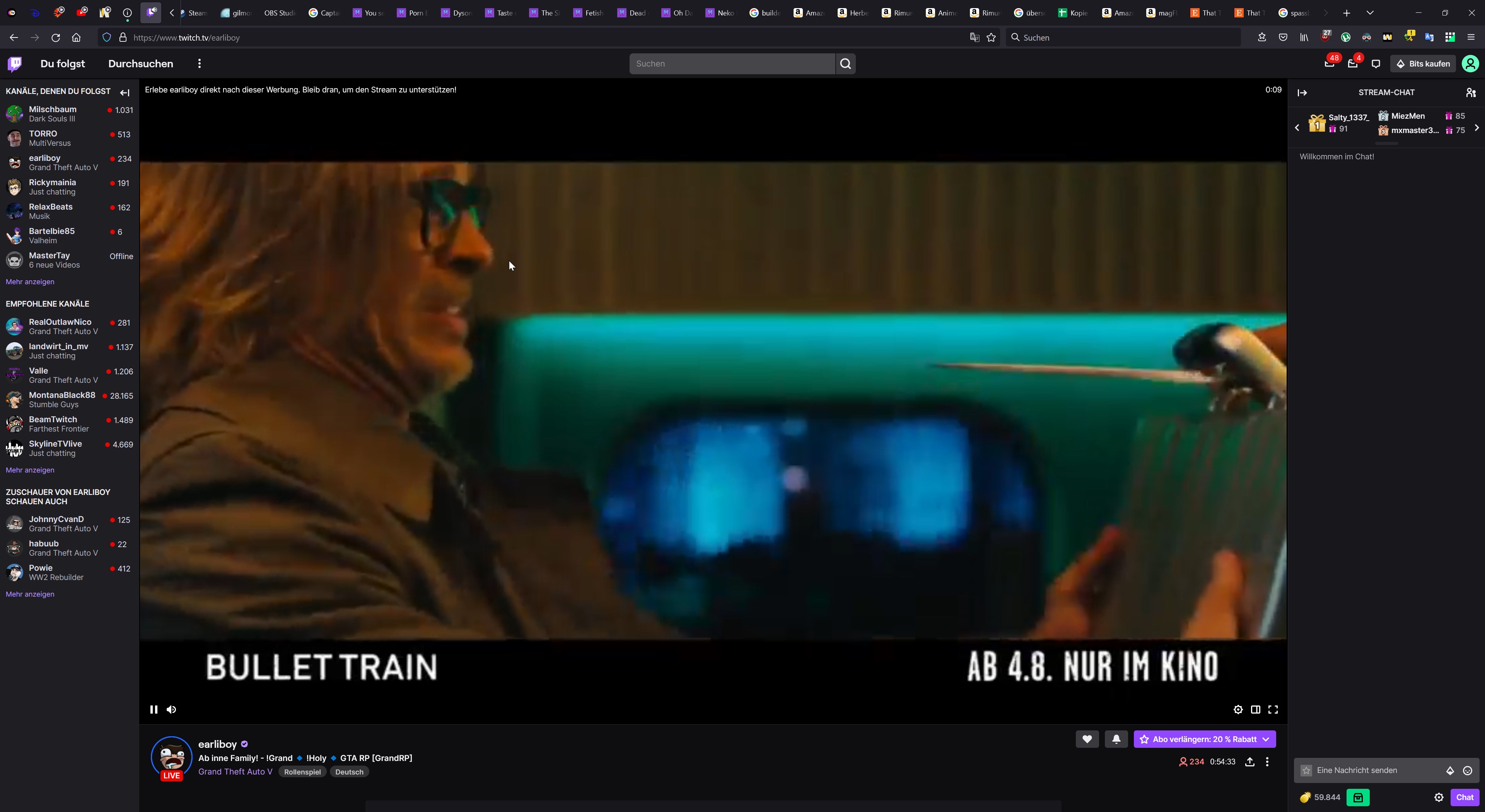This screenshot has height=812, width=1485.
Task: Click the Salty_1337_ top gifter entry
Action: click(x=1338, y=123)
